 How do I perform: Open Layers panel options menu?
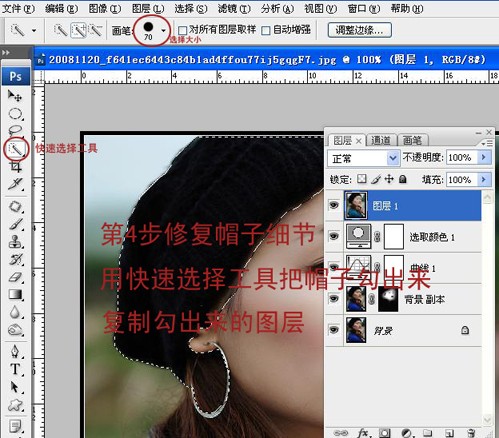click(x=487, y=143)
